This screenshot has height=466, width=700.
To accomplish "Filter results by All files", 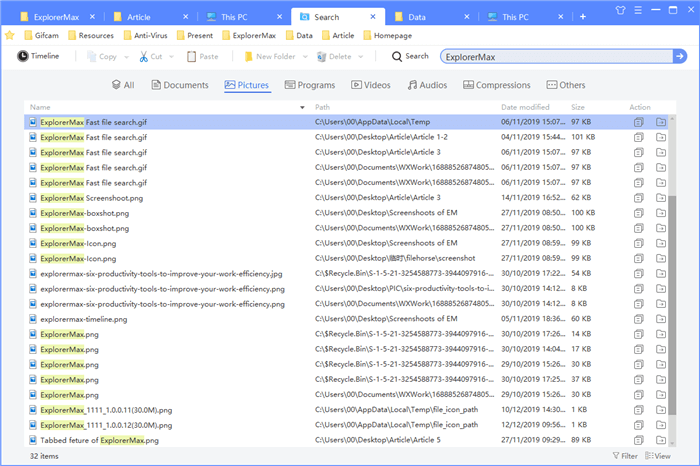I will (123, 85).
